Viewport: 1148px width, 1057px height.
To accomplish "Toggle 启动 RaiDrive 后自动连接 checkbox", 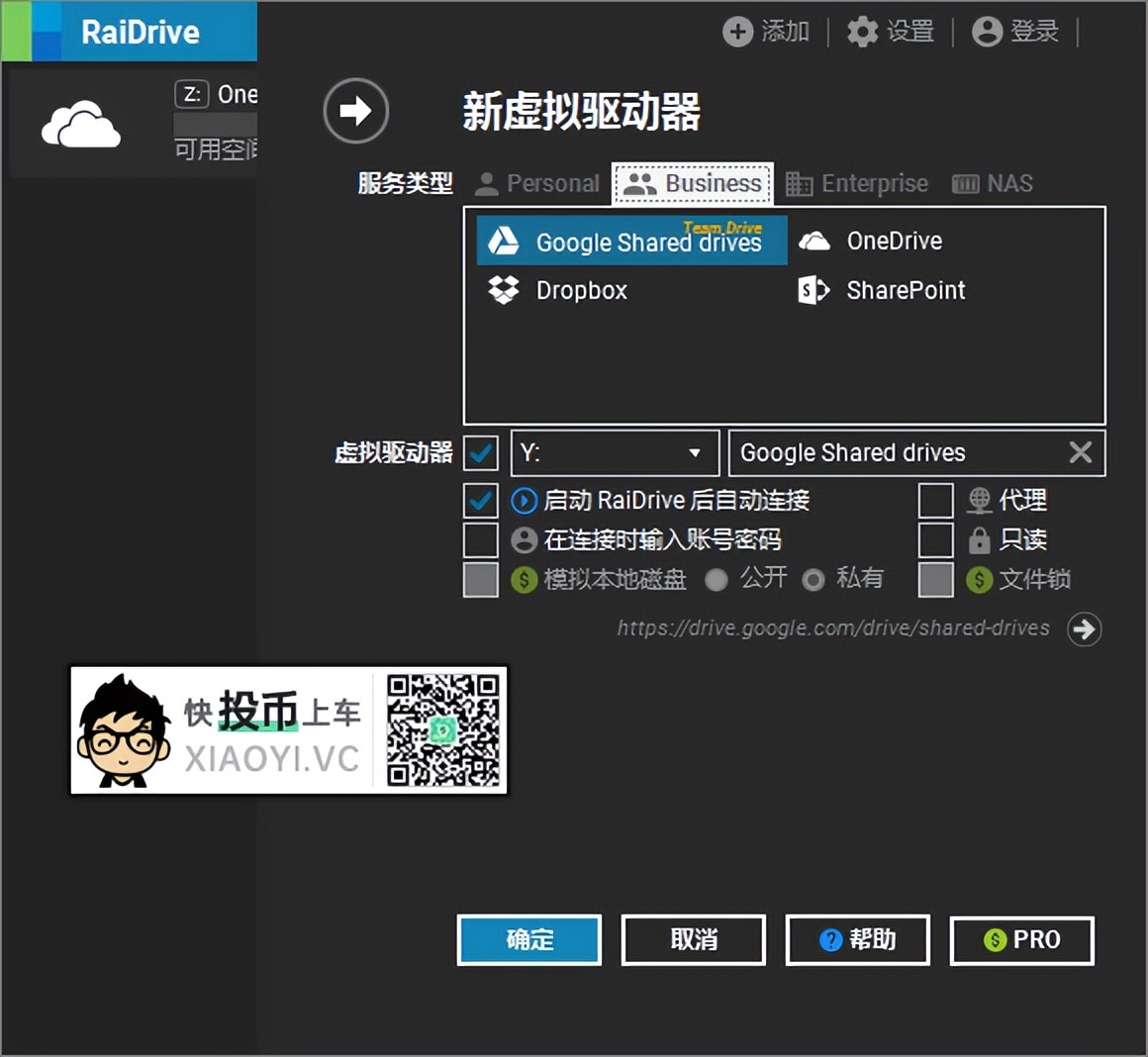I will 481,501.
